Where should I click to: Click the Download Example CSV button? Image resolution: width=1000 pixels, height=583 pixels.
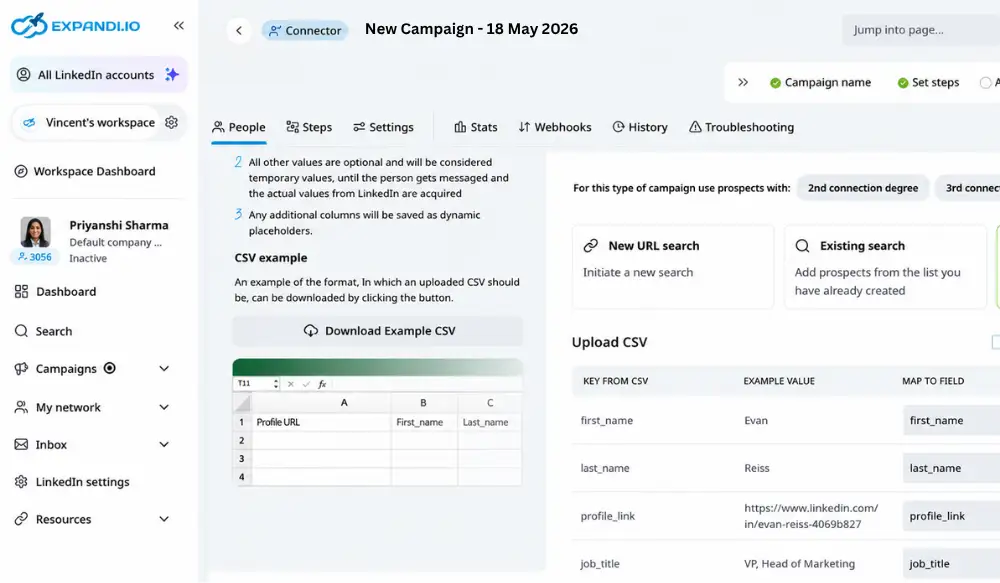(x=378, y=331)
